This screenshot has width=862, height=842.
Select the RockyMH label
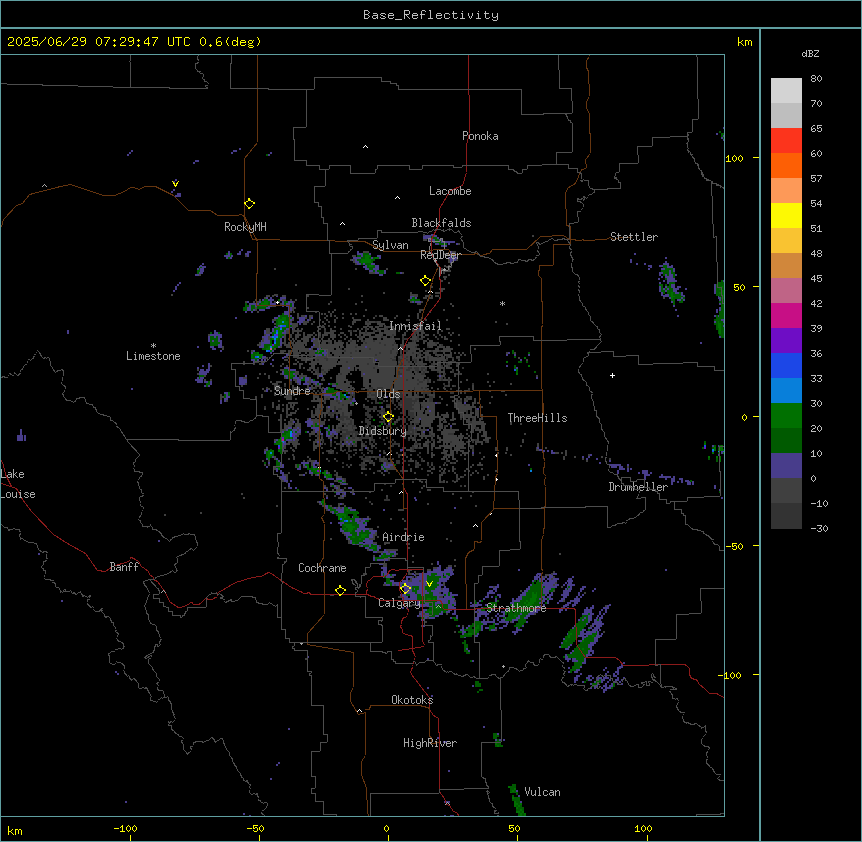245,227
